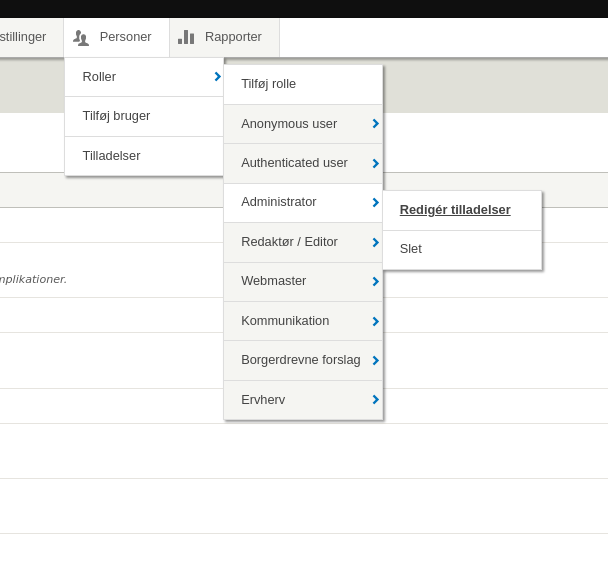
Task: Click the chevron next to Administrator
Action: coord(375,203)
